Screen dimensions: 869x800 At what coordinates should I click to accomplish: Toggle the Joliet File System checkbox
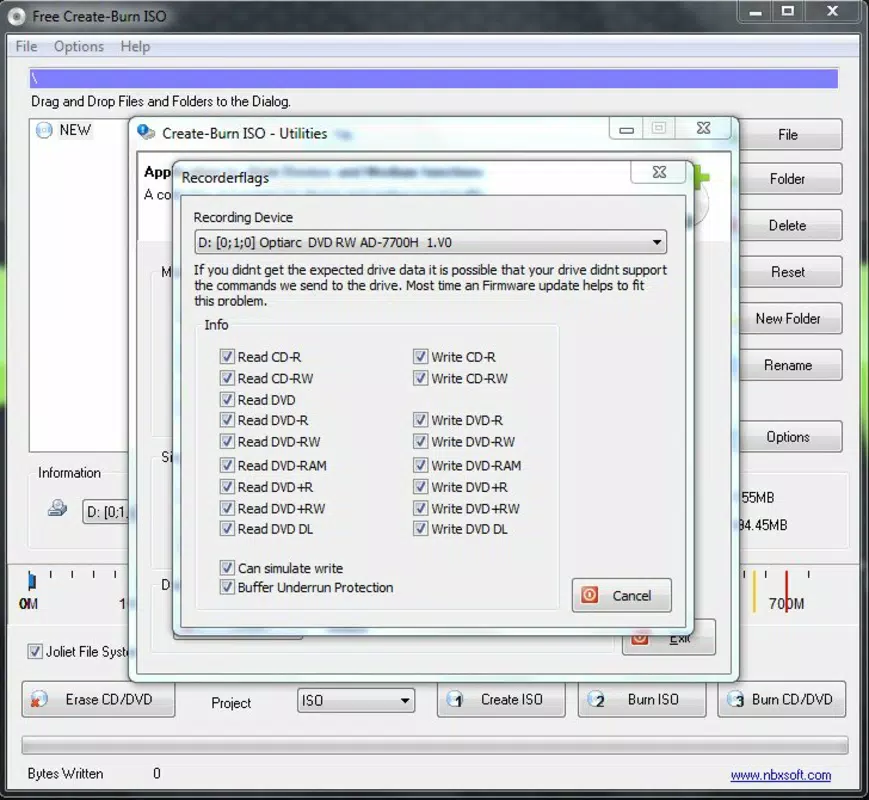click(x=35, y=651)
